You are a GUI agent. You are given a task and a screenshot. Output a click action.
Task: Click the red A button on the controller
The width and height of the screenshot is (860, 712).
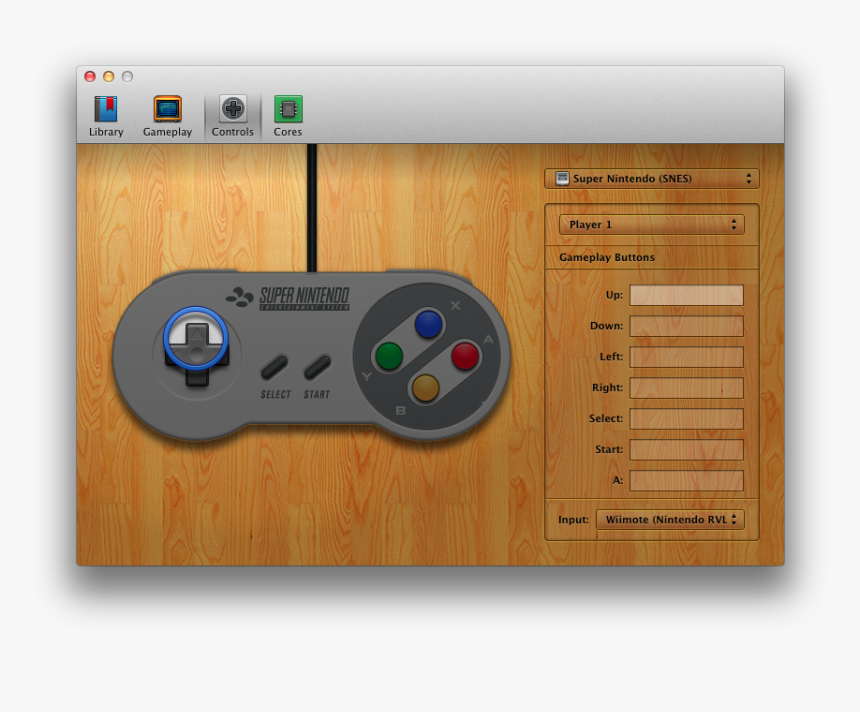point(465,355)
